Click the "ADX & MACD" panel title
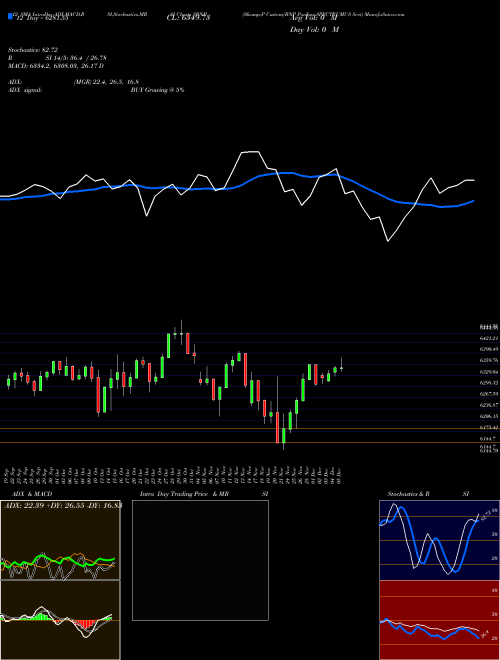Image resolution: width=500 pixels, height=660 pixels. 32,494
